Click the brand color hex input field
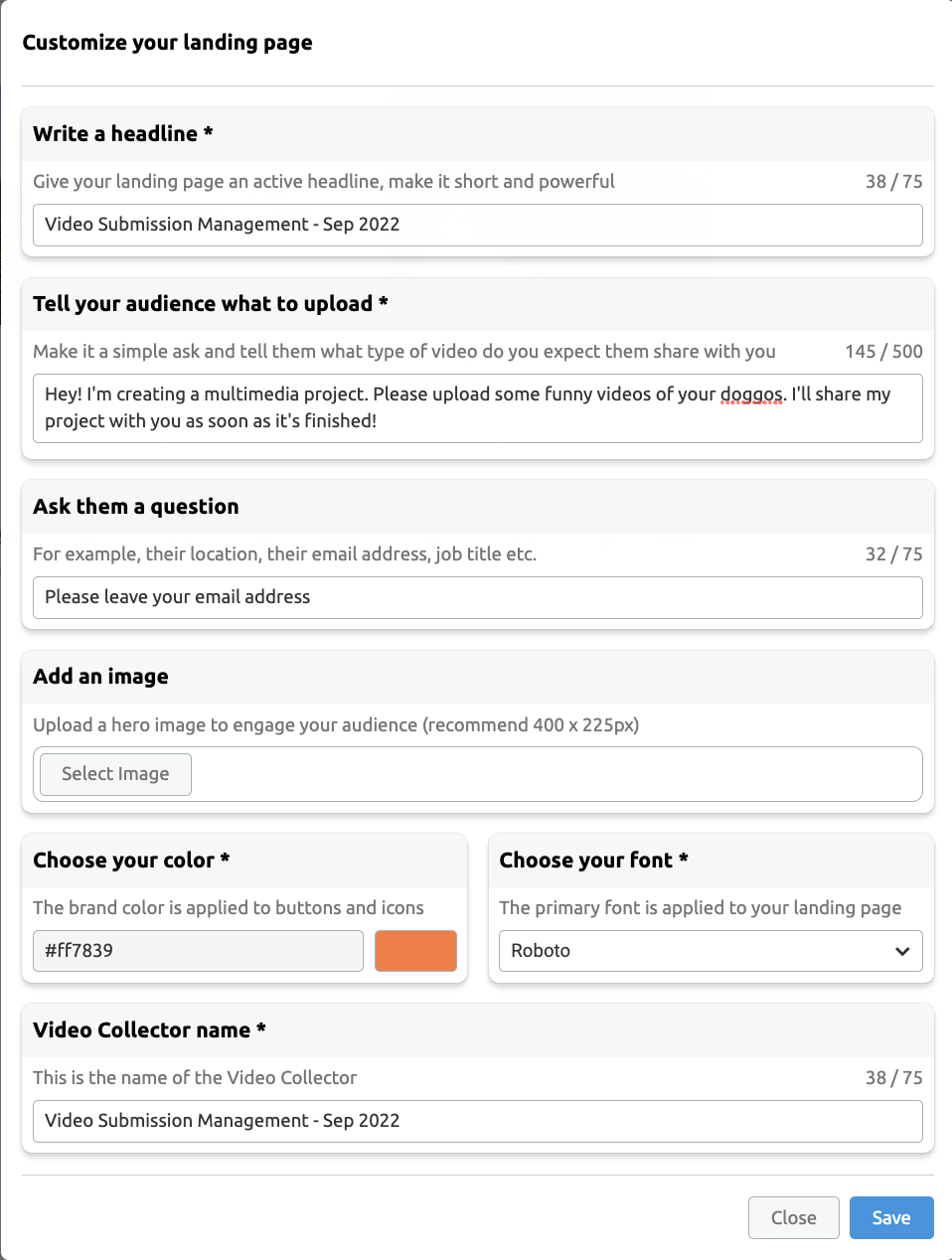This screenshot has height=1260, width=952. [x=198, y=951]
